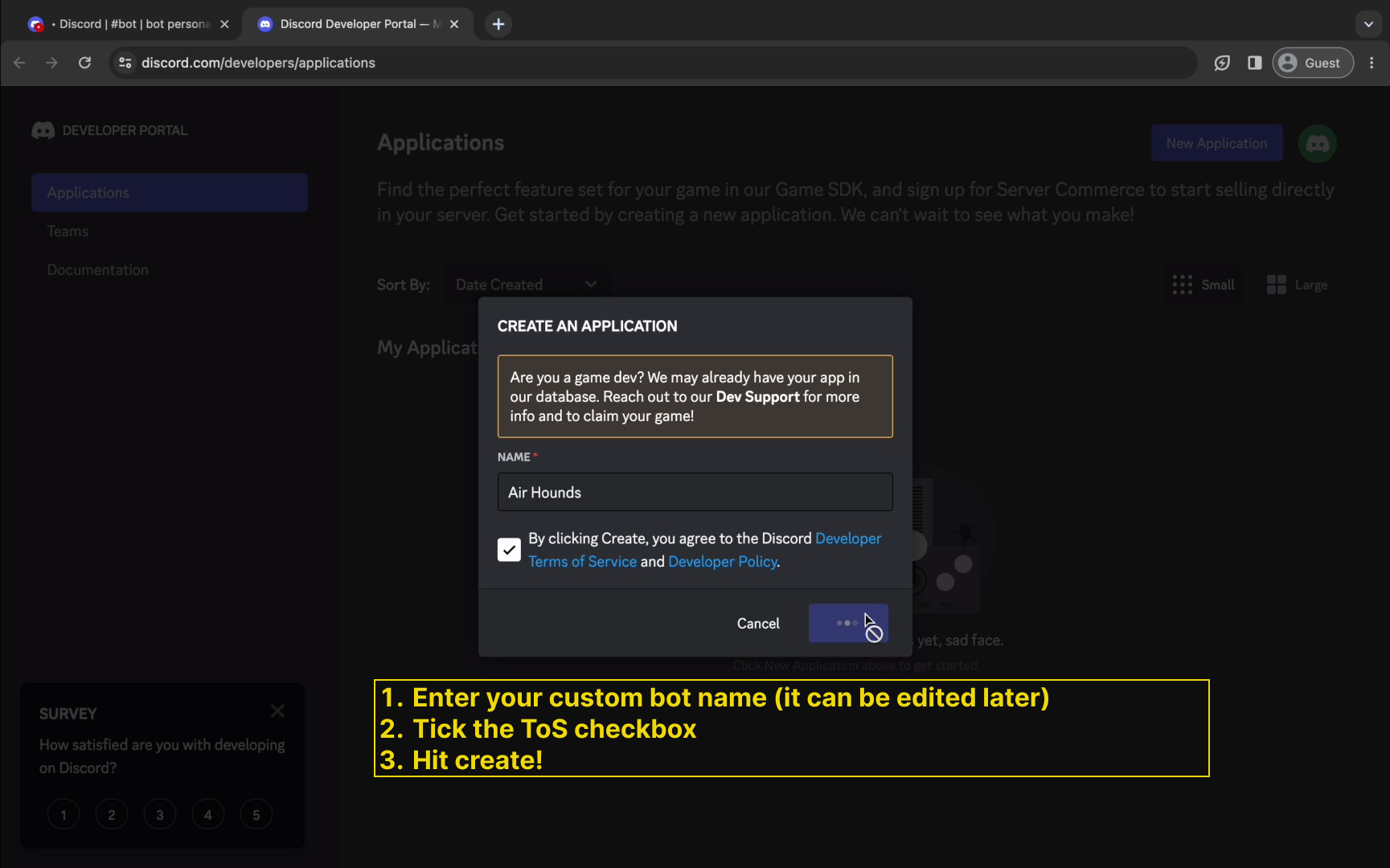Switch to the Discord #bot browser tab
The image size is (1390, 868).
(129, 24)
